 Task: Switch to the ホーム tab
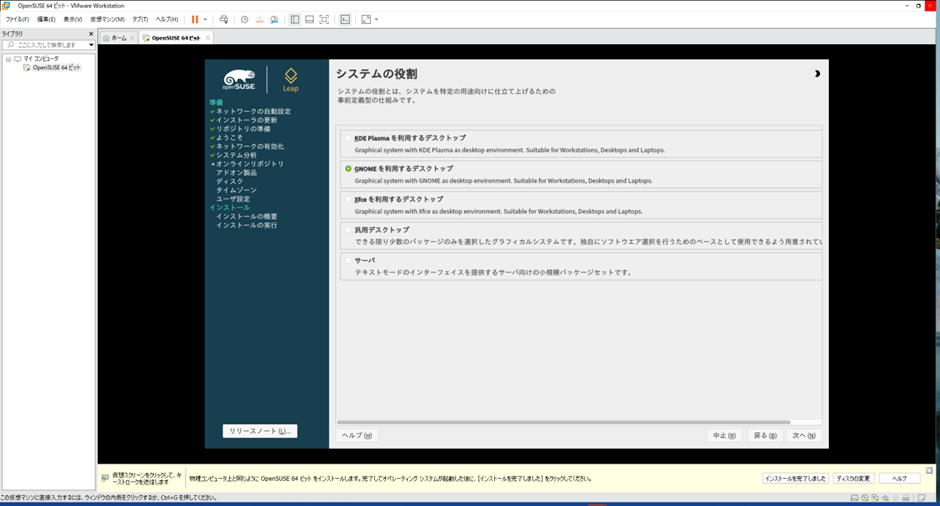tap(115, 37)
